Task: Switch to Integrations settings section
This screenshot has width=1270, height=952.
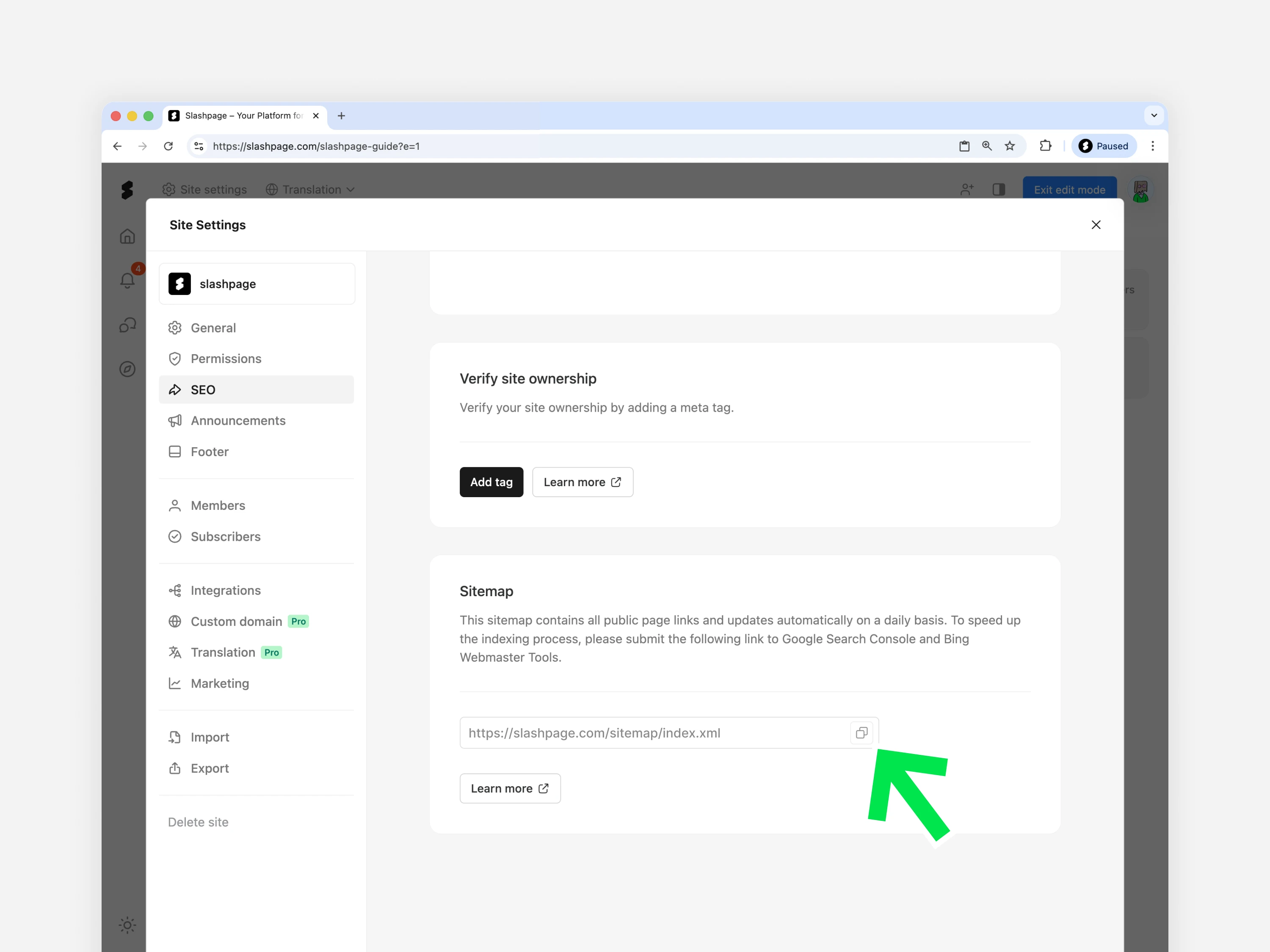Action: tap(225, 591)
